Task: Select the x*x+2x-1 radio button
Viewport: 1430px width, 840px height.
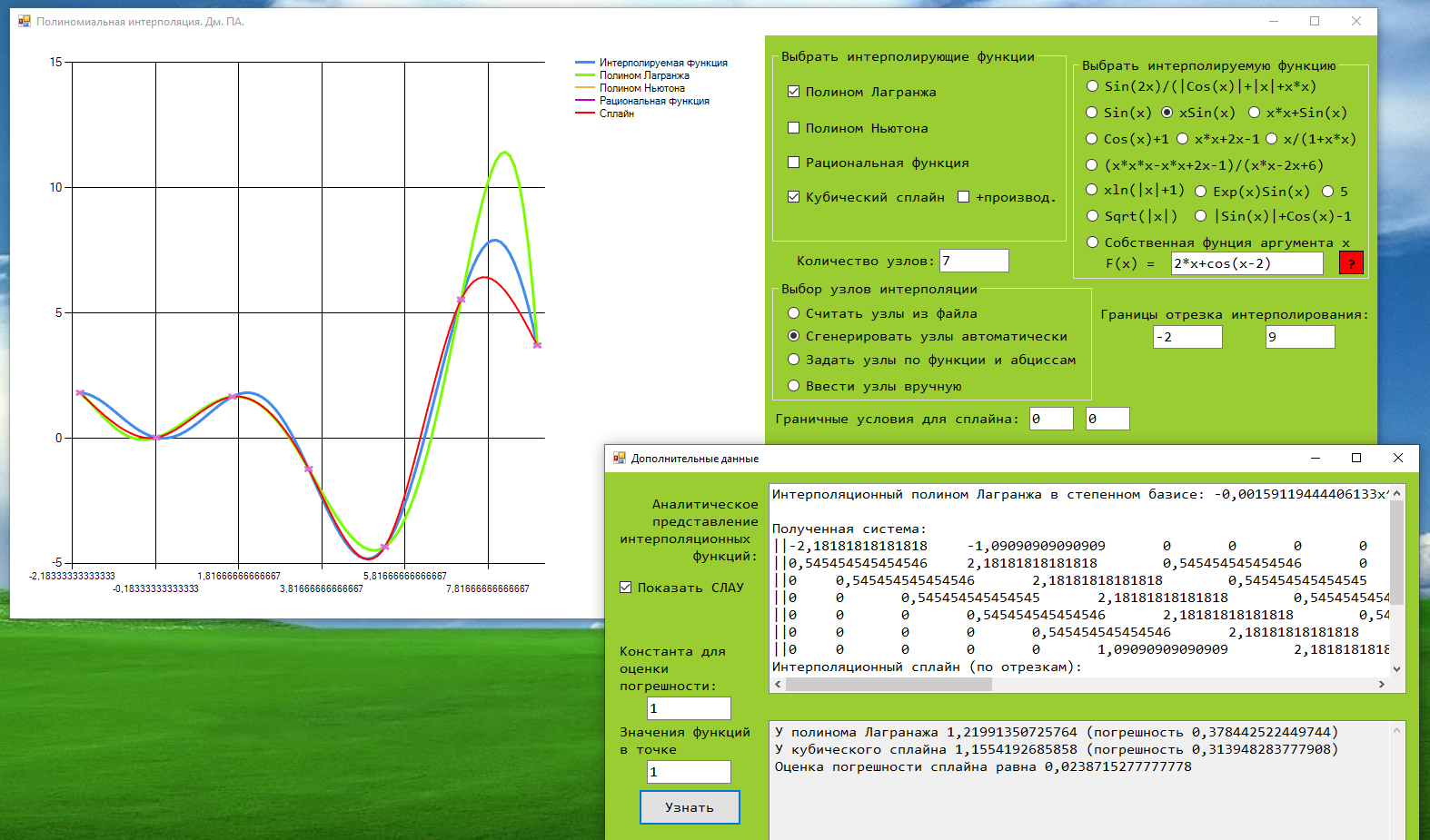Action: tap(1183, 139)
